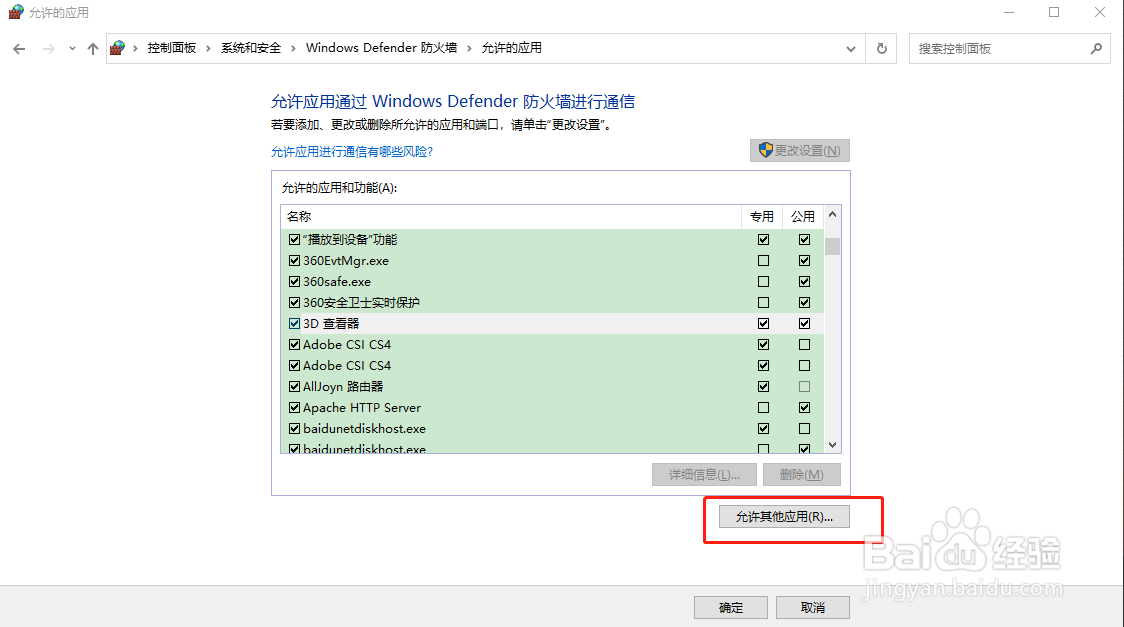Enable 专用 checkbox for 360EvtMgr.exe
Viewport: 1124px width, 627px height.
coord(763,261)
